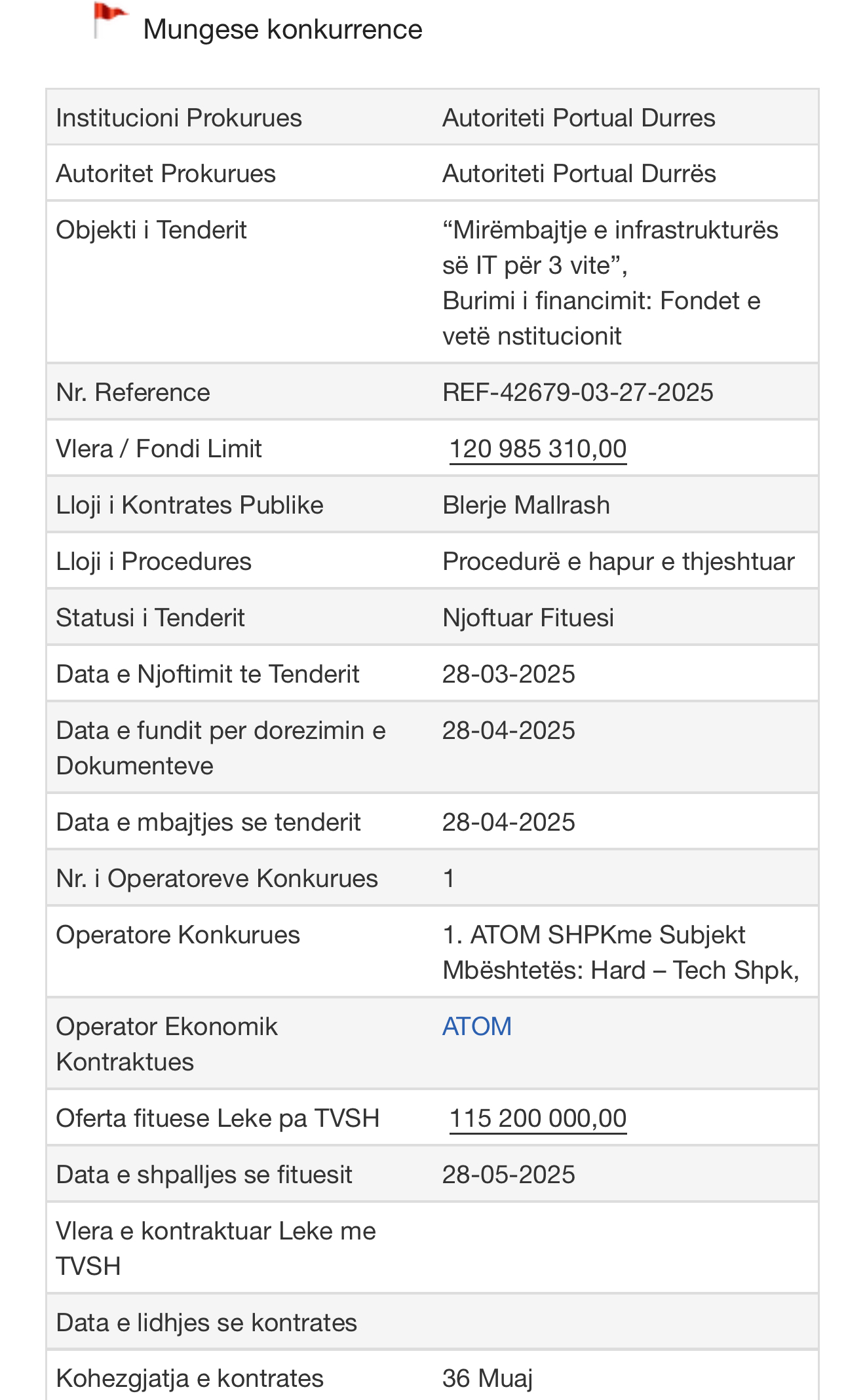Open the ATOM contractor link
865x1400 pixels.
[x=477, y=1026]
